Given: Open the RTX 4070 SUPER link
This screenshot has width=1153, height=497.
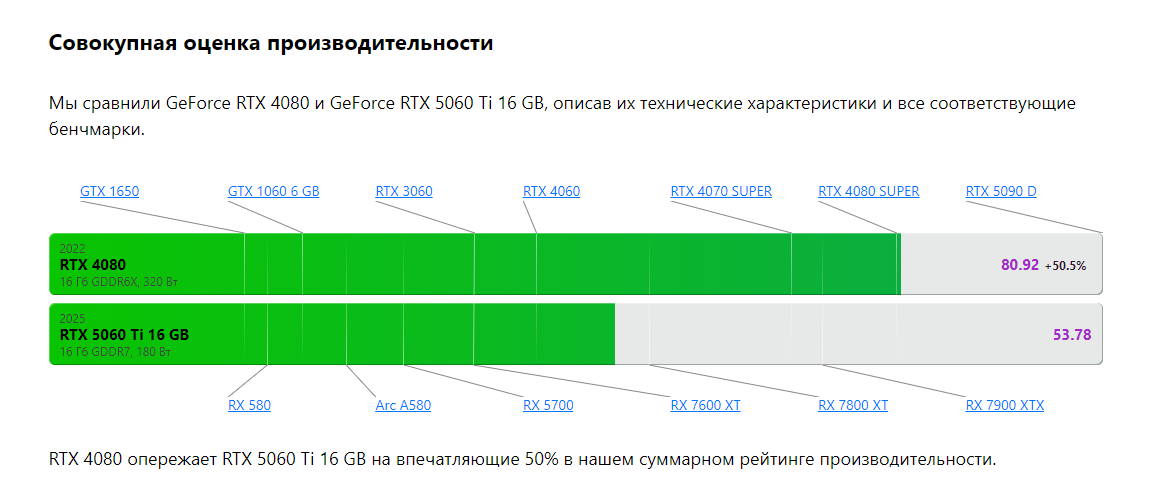Looking at the screenshot, I should pyautogui.click(x=721, y=192).
